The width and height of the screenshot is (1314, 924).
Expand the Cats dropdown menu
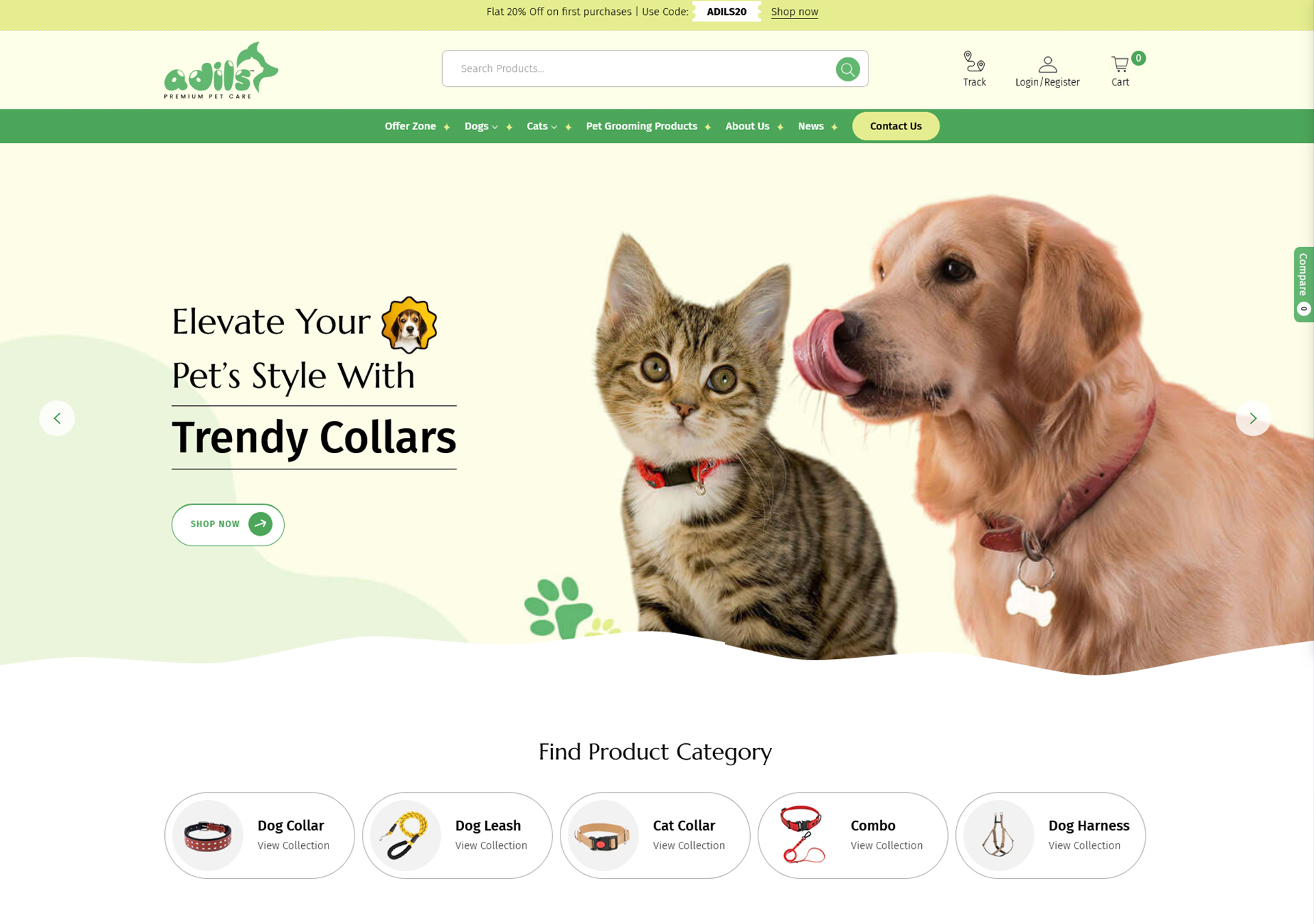tap(541, 127)
